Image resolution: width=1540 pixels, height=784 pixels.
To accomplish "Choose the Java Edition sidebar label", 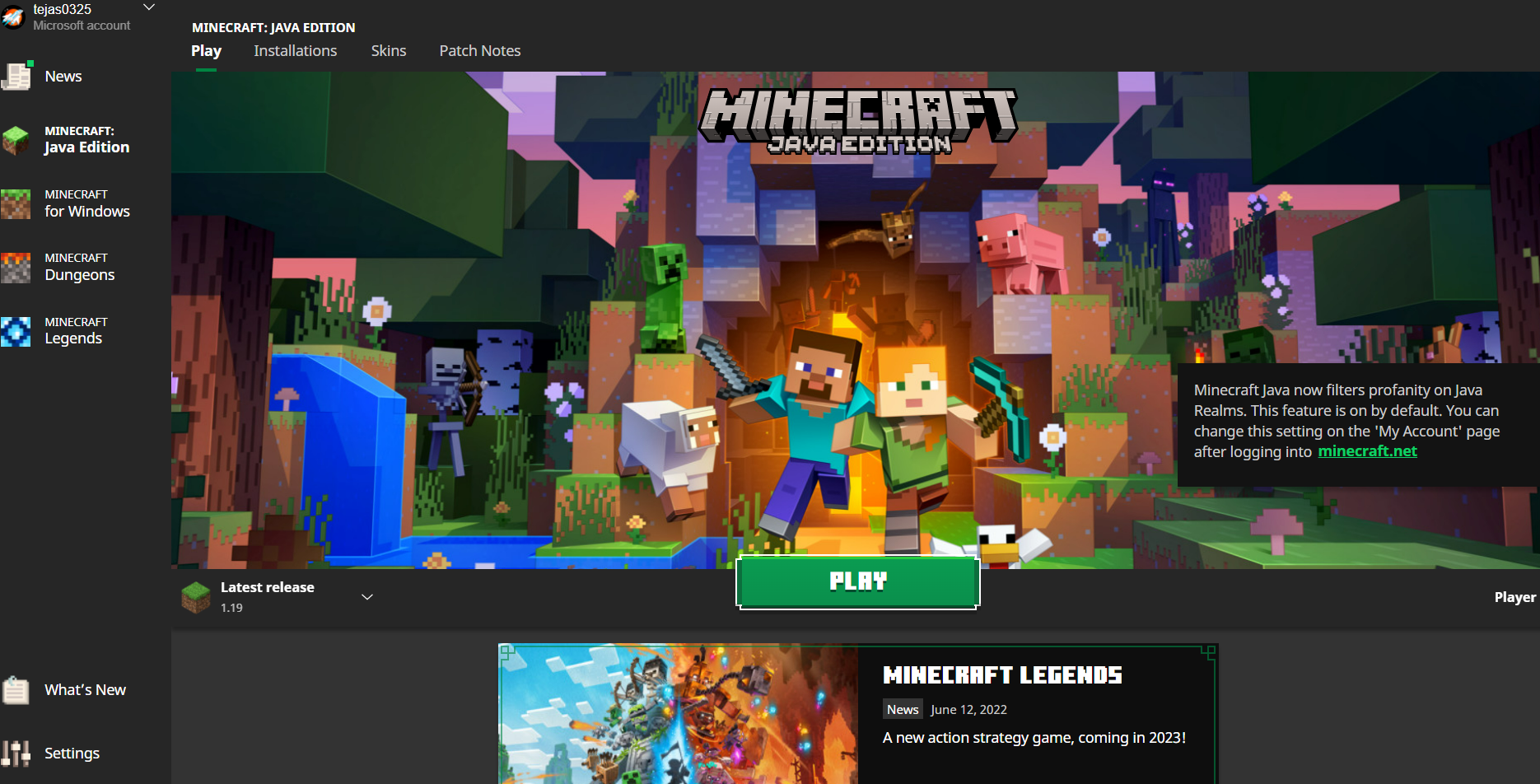I will 86,140.
